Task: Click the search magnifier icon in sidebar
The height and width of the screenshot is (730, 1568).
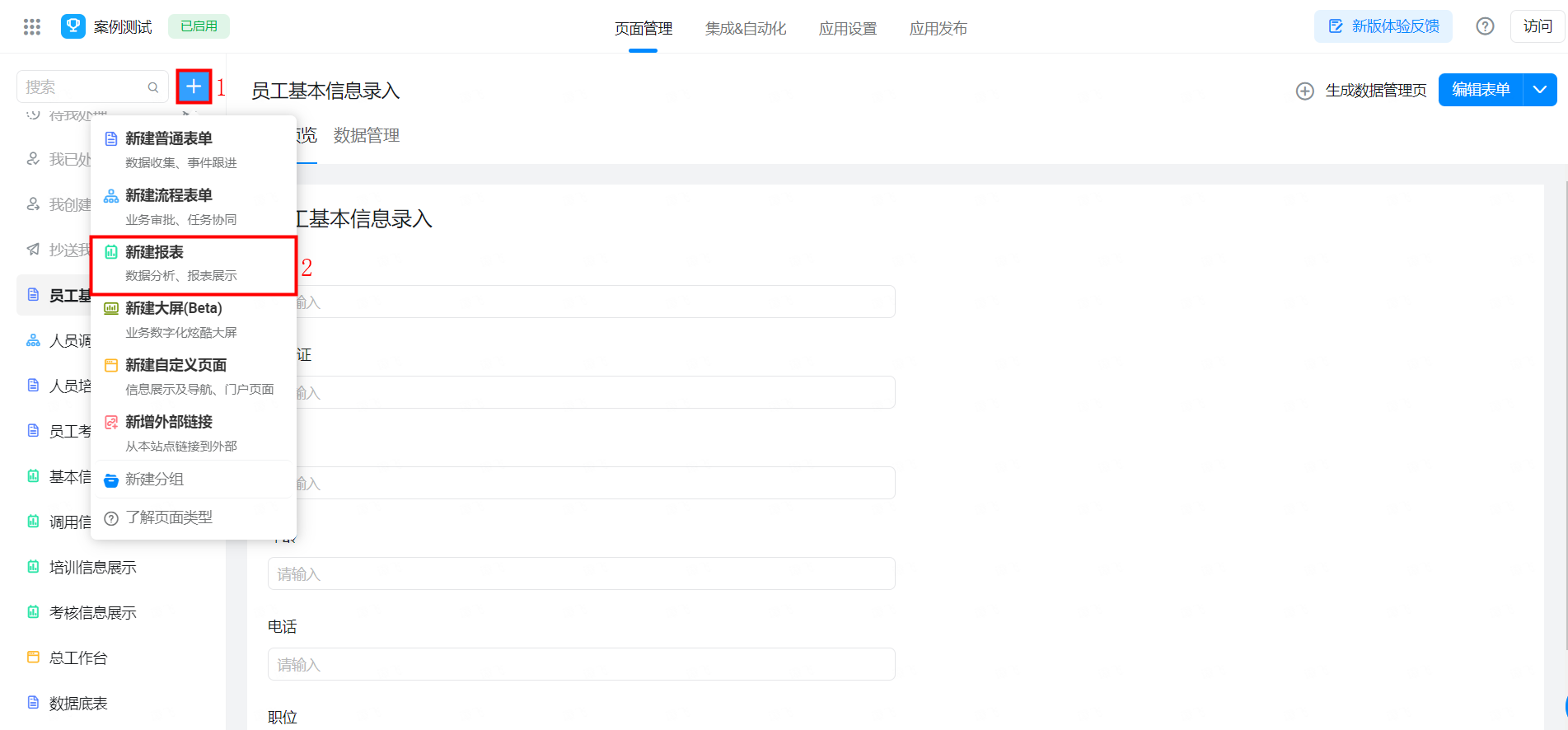Action: pos(153,87)
